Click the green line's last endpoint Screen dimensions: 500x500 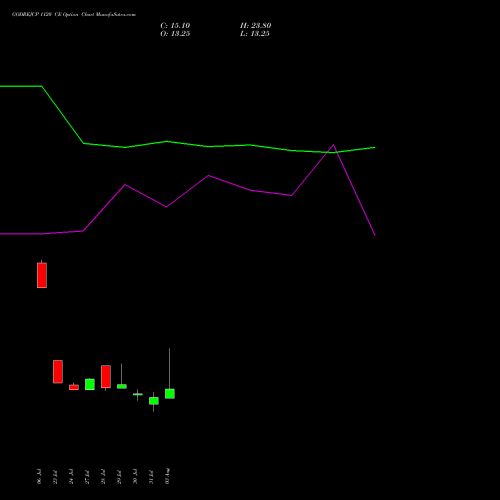point(375,147)
